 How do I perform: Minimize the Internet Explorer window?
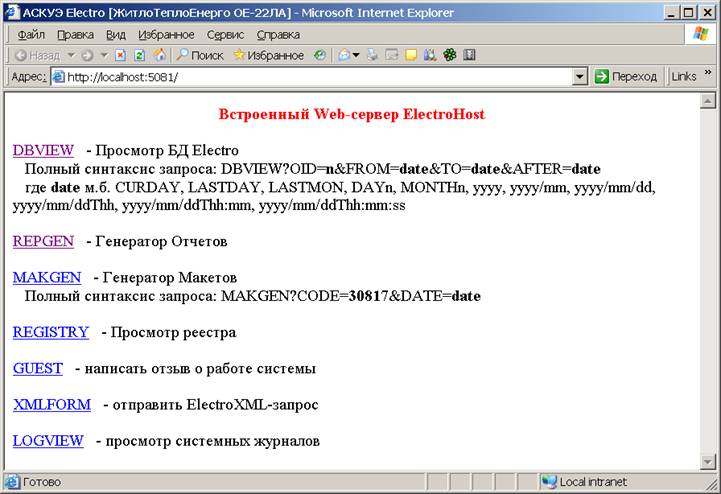[x=672, y=13]
